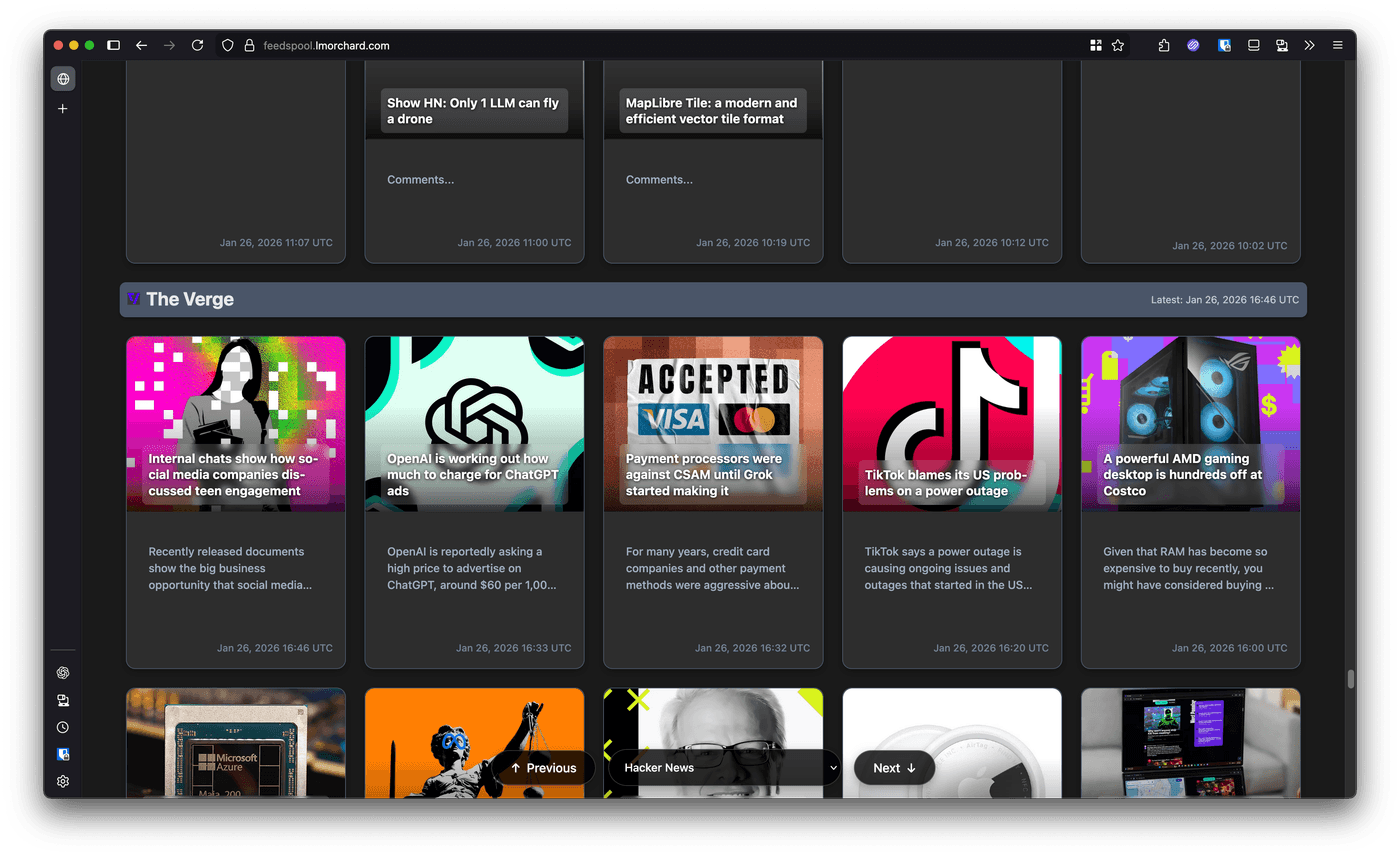
Task: Open the Hacker News feed dropdown
Action: pos(725,768)
